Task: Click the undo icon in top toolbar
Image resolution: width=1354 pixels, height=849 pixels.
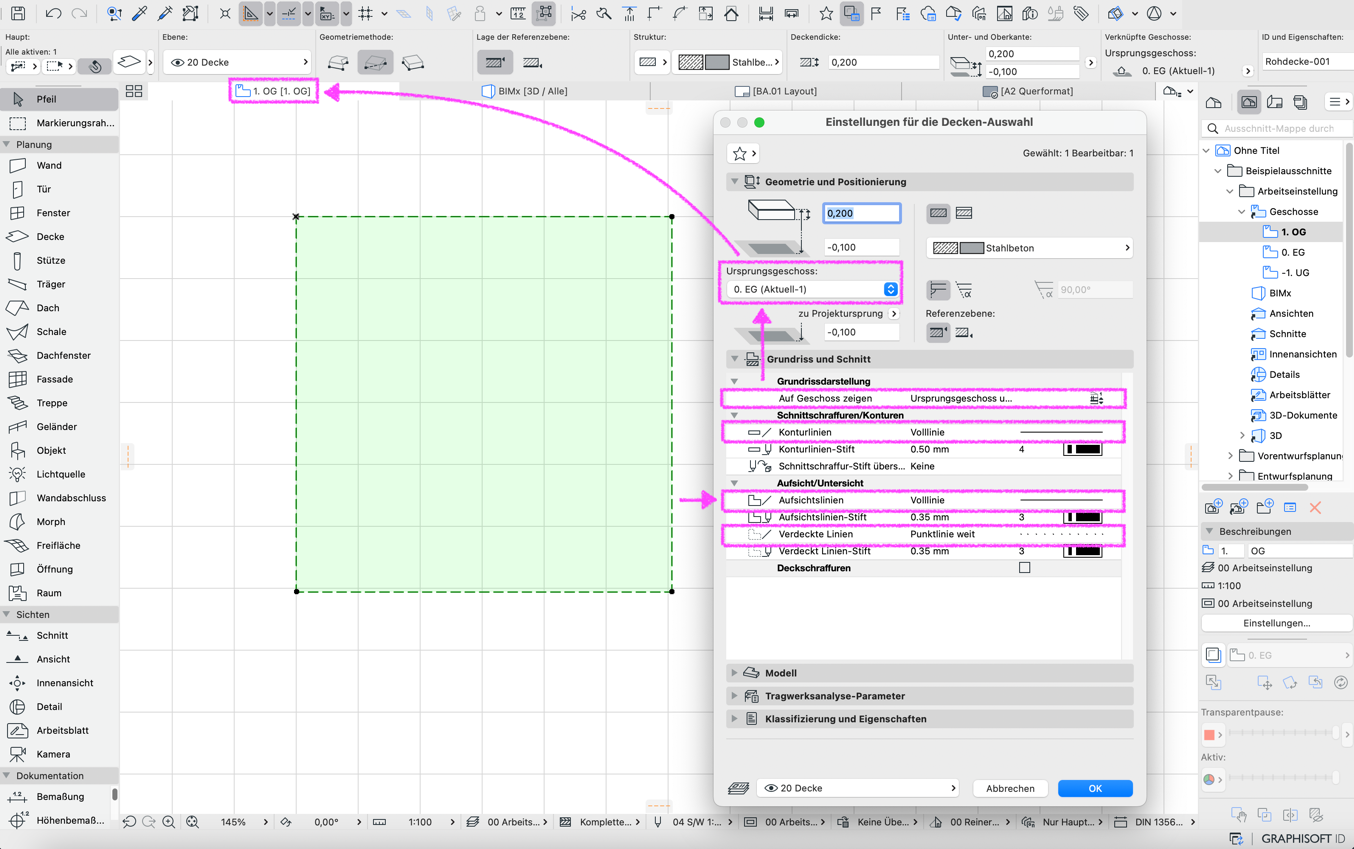Action: (x=53, y=14)
